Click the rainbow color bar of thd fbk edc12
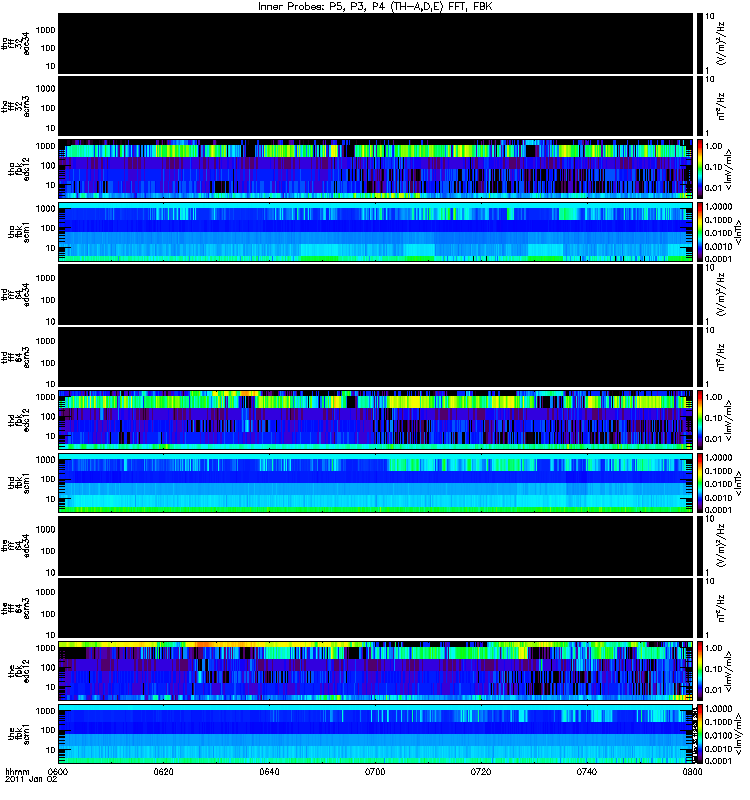The image size is (750, 800). (x=699, y=419)
